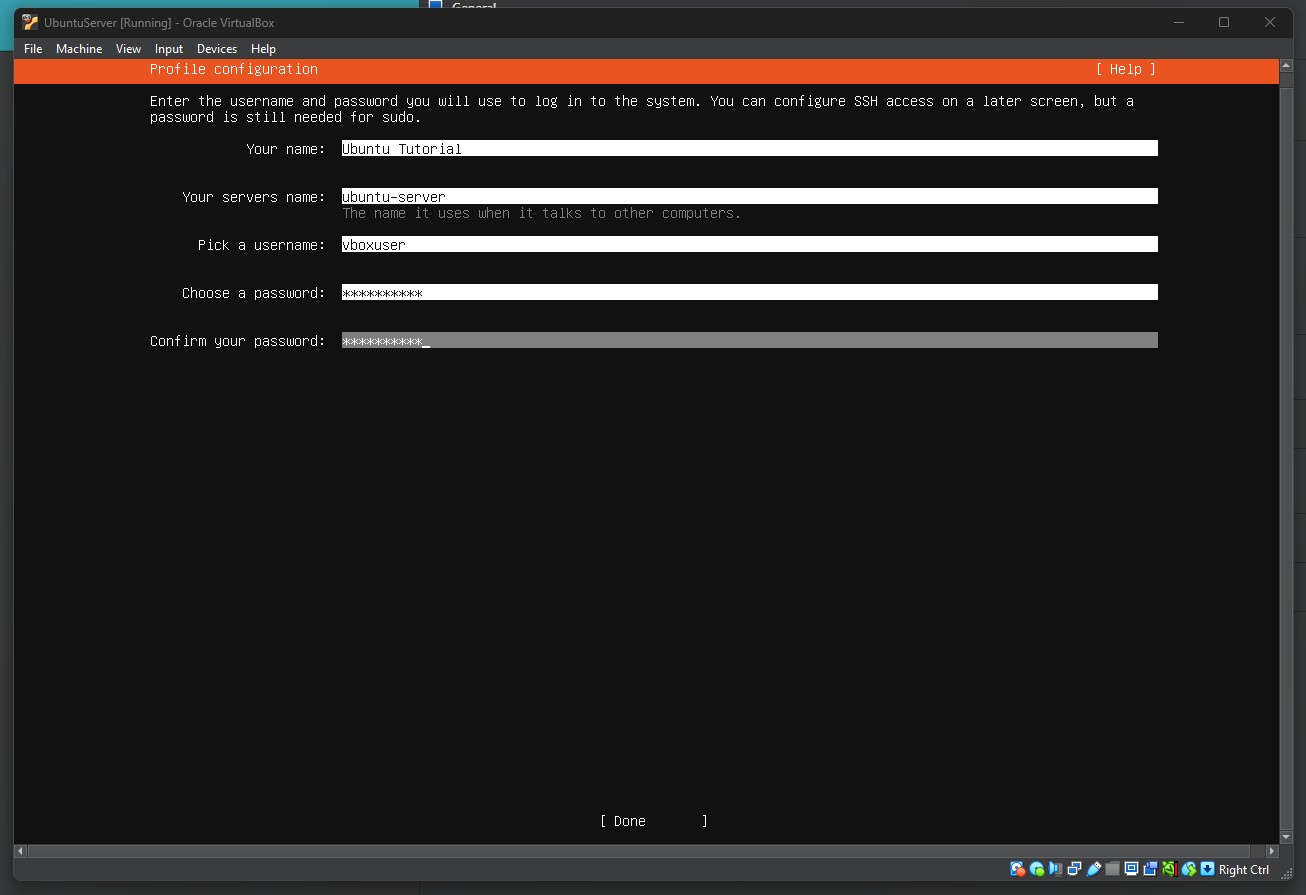Click the keyboard status icon near Right Ctrl
1306x895 pixels.
click(1208, 869)
